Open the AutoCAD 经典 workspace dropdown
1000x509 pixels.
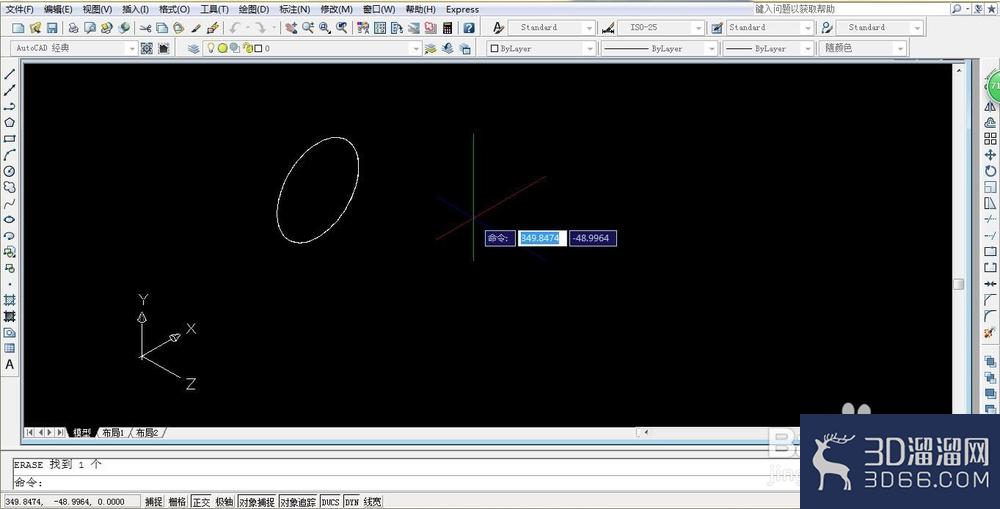(74, 48)
